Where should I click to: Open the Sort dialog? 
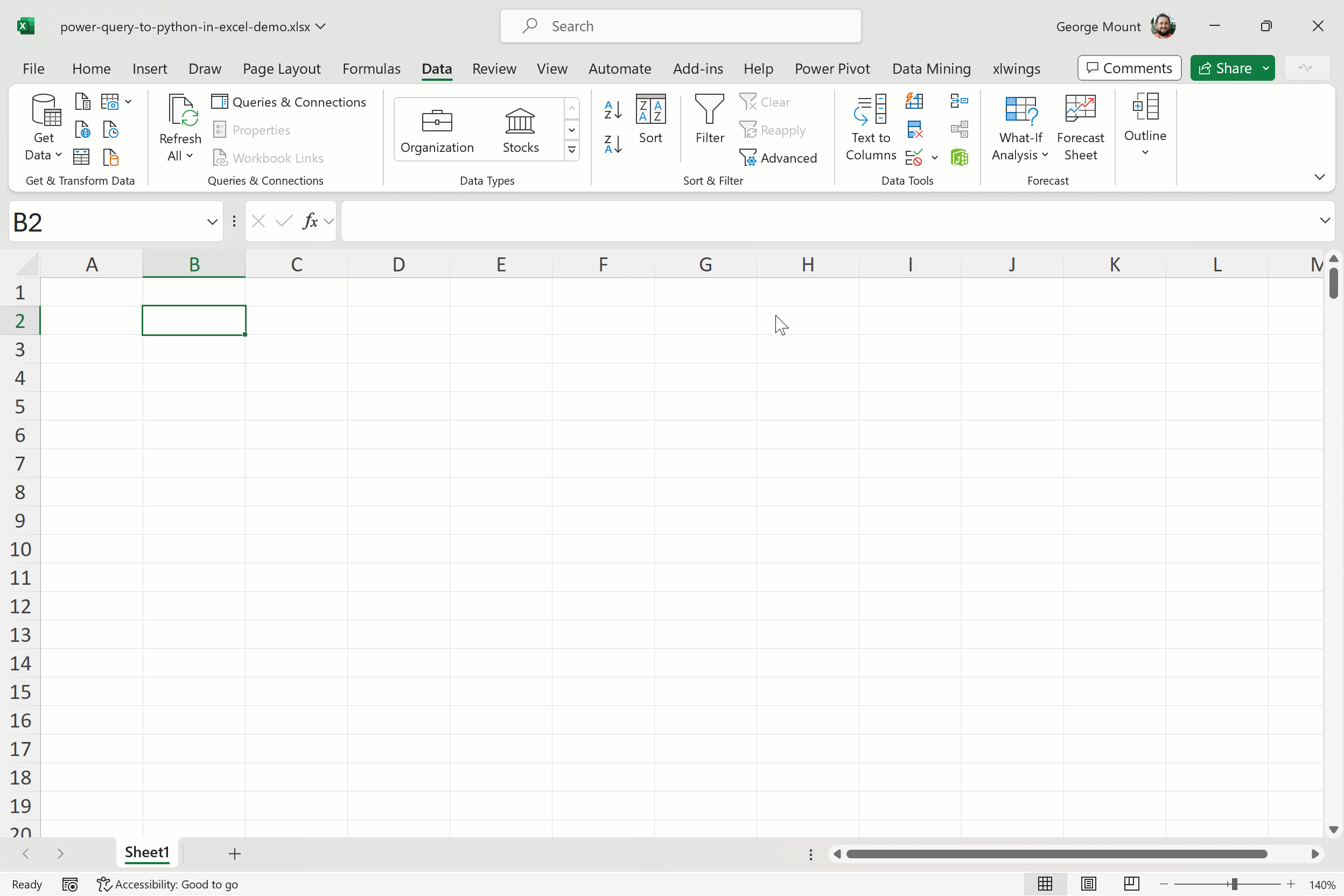650,119
